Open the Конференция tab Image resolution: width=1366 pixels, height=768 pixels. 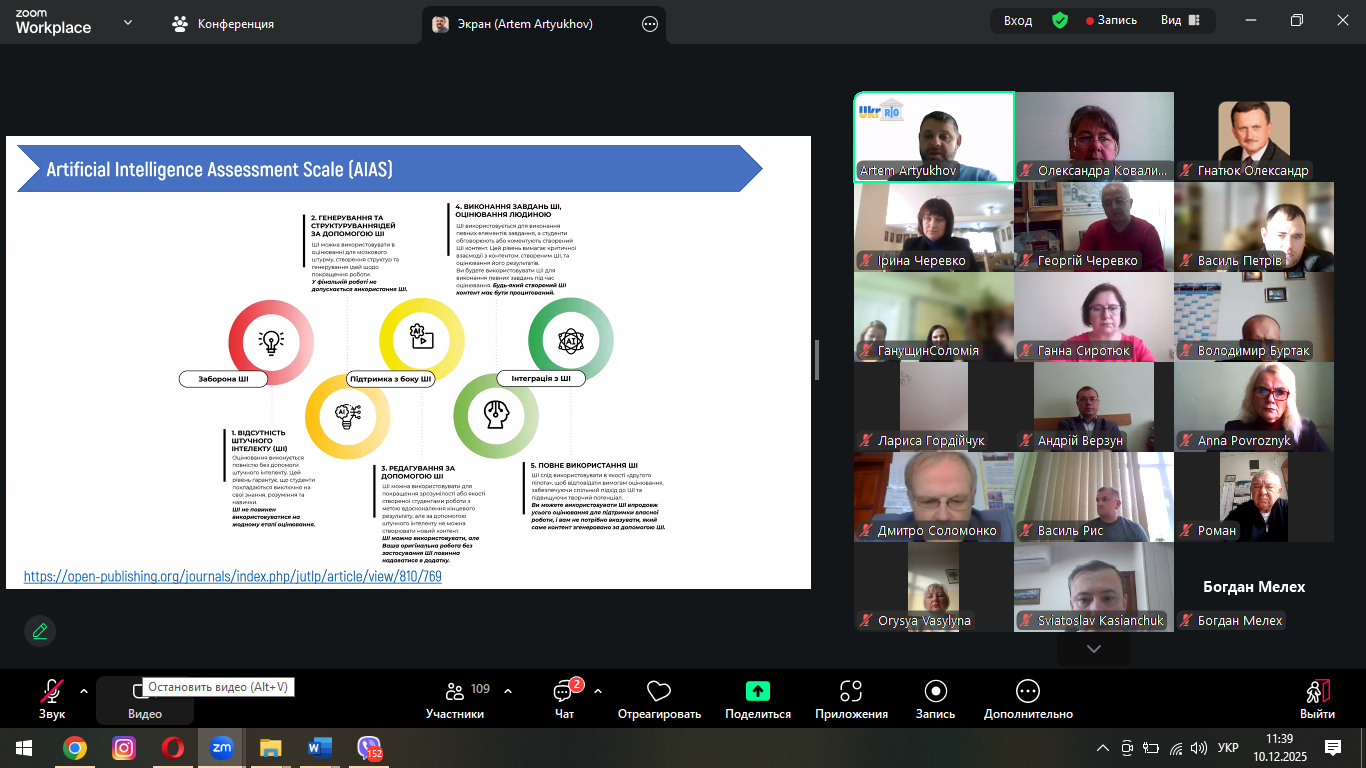[x=224, y=24]
